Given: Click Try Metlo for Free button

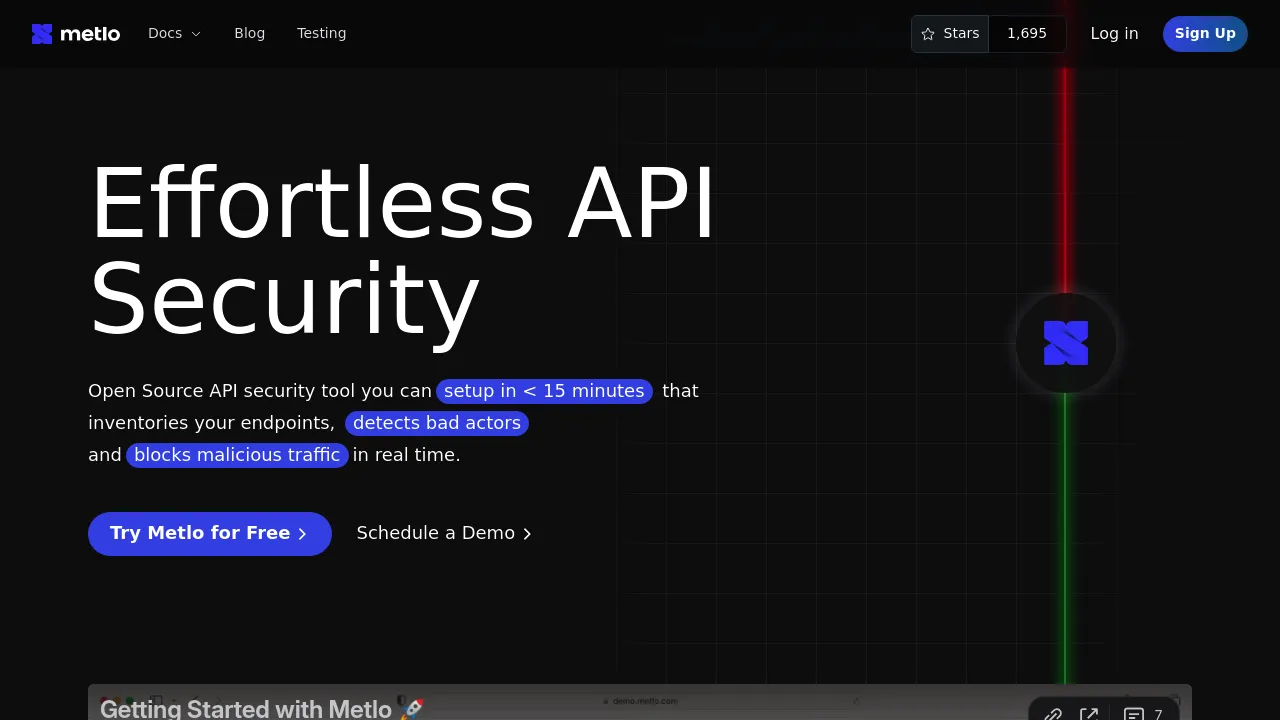Looking at the screenshot, I should coord(210,534).
